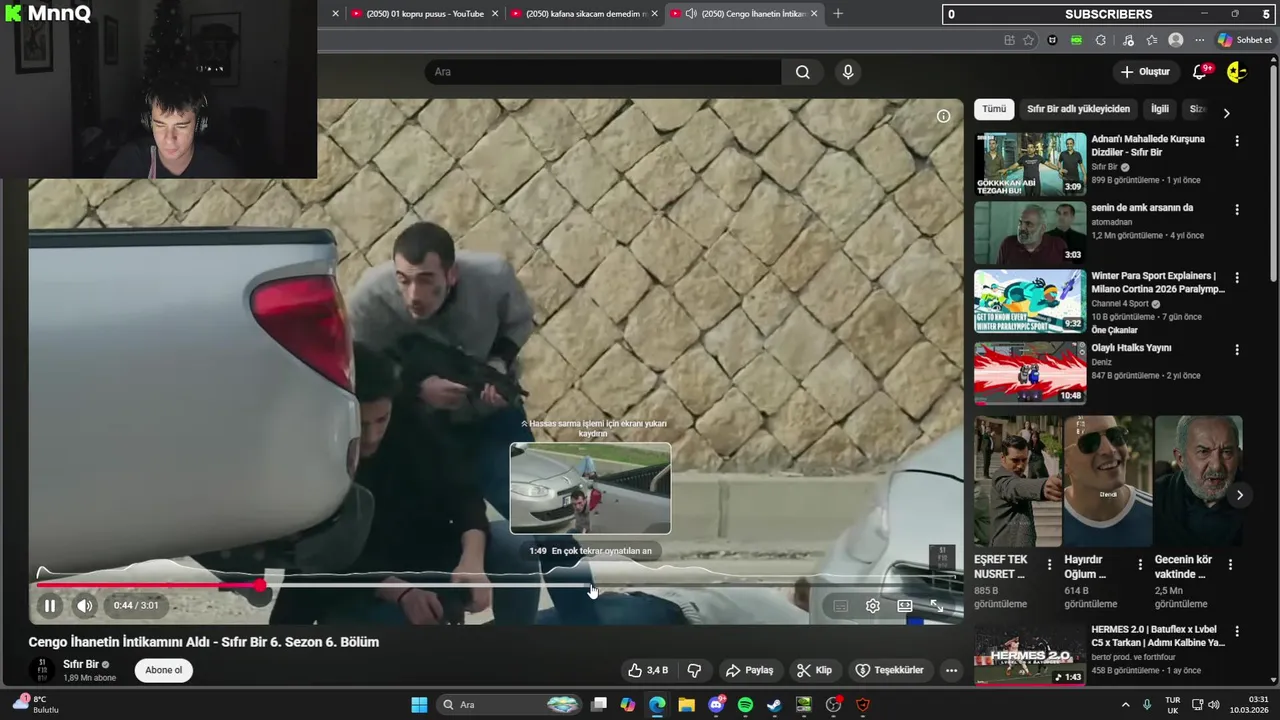Open Adnan'ı Mahallede Kurşuna Dizdiler video thumbnail
This screenshot has height=720, width=1280.
pyautogui.click(x=1030, y=164)
